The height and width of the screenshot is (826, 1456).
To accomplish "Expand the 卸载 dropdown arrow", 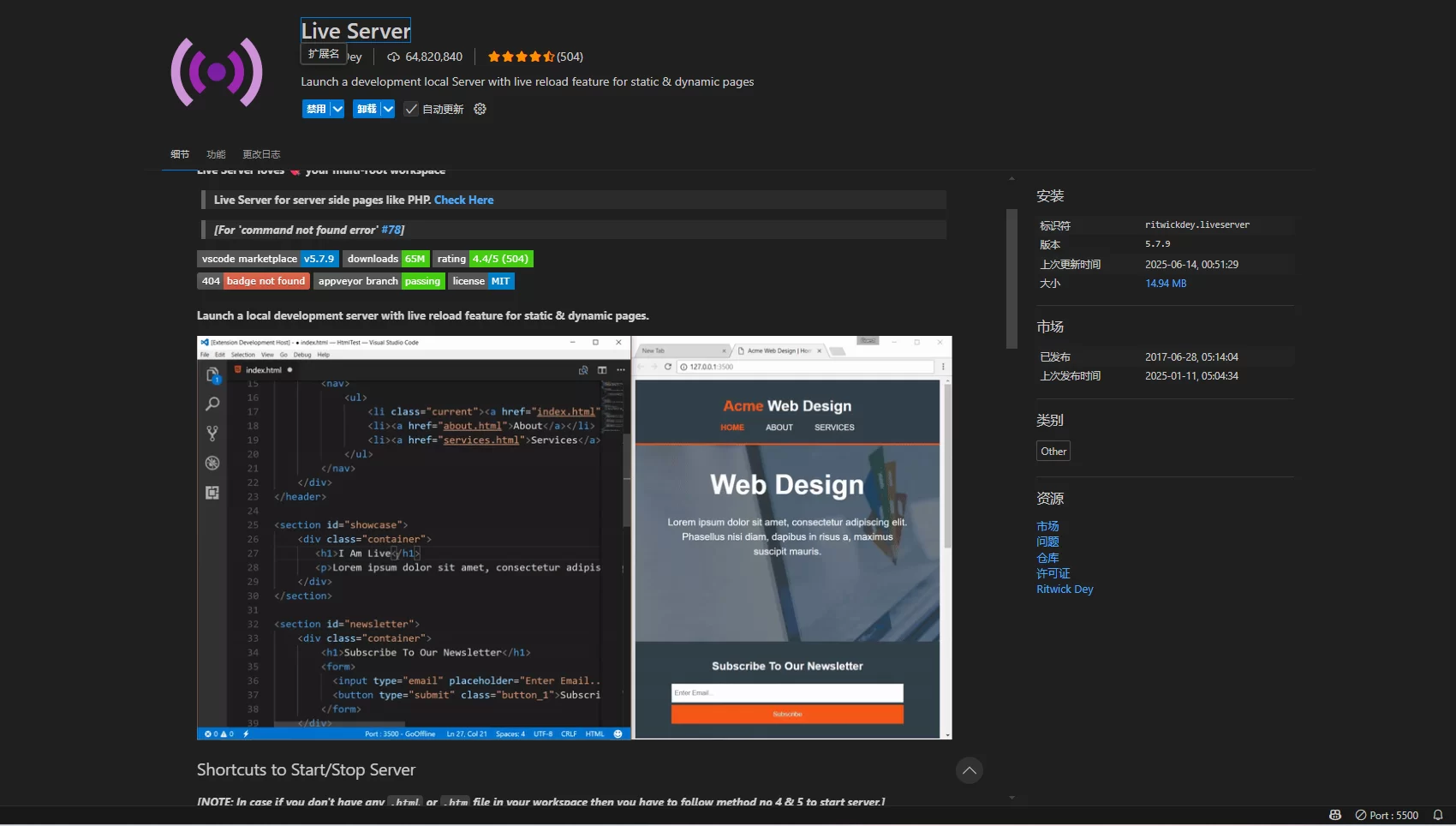I will pos(388,109).
